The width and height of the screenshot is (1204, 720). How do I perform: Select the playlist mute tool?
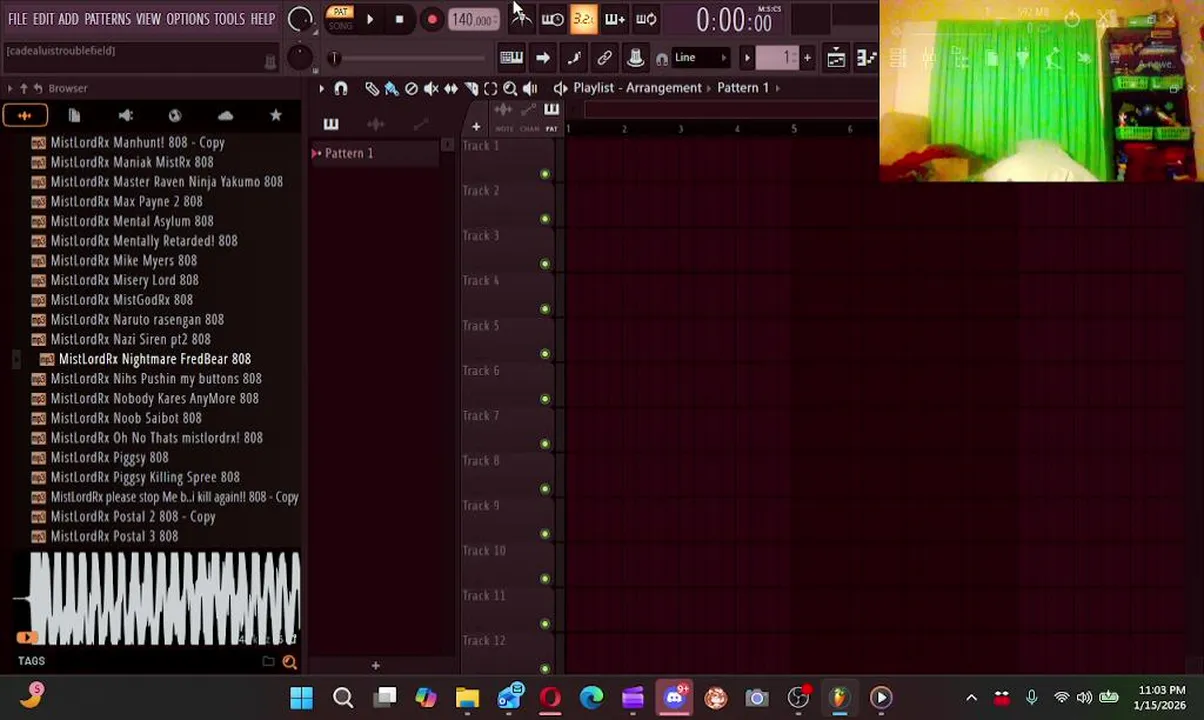click(x=431, y=88)
